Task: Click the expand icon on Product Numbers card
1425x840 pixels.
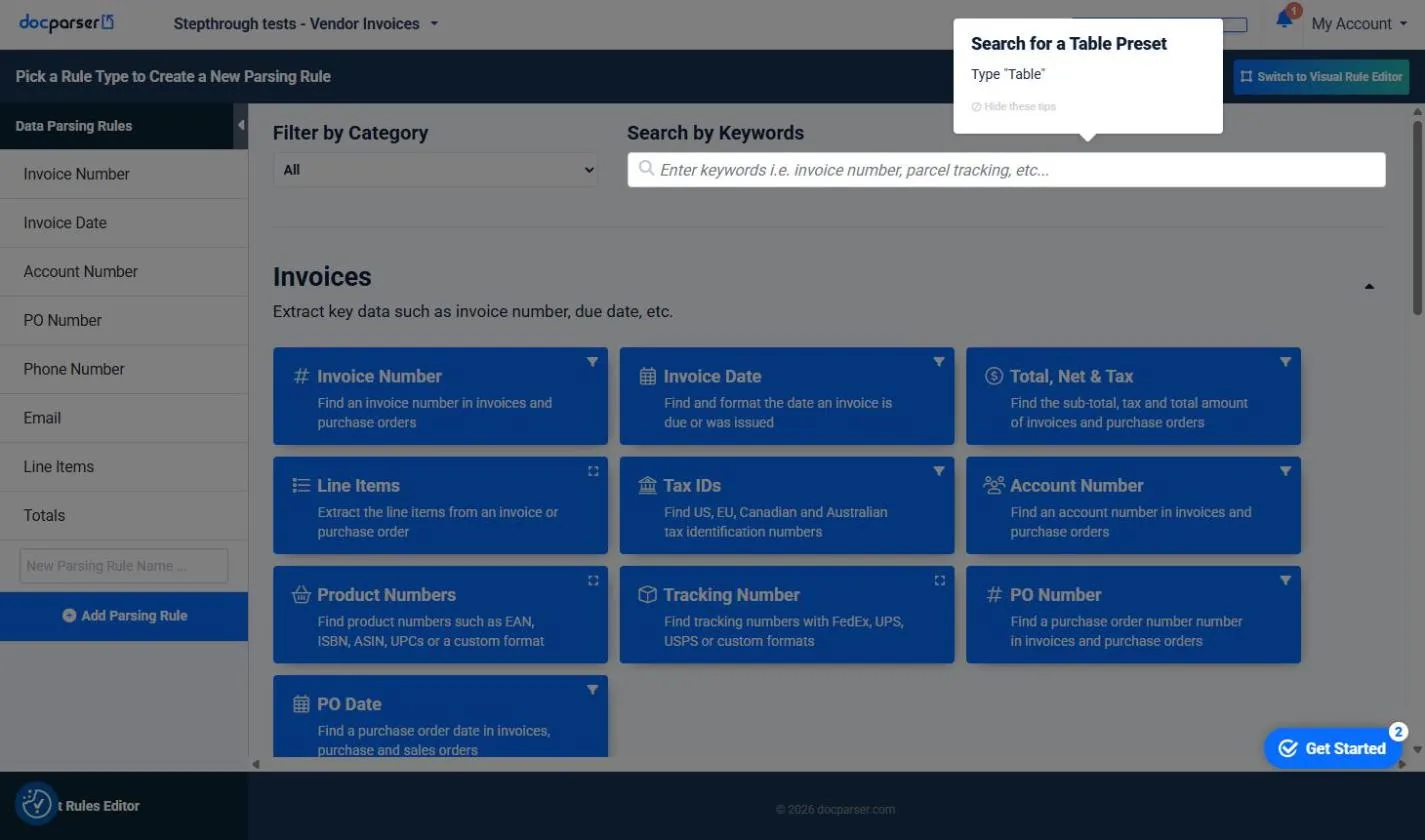Action: tap(593, 580)
